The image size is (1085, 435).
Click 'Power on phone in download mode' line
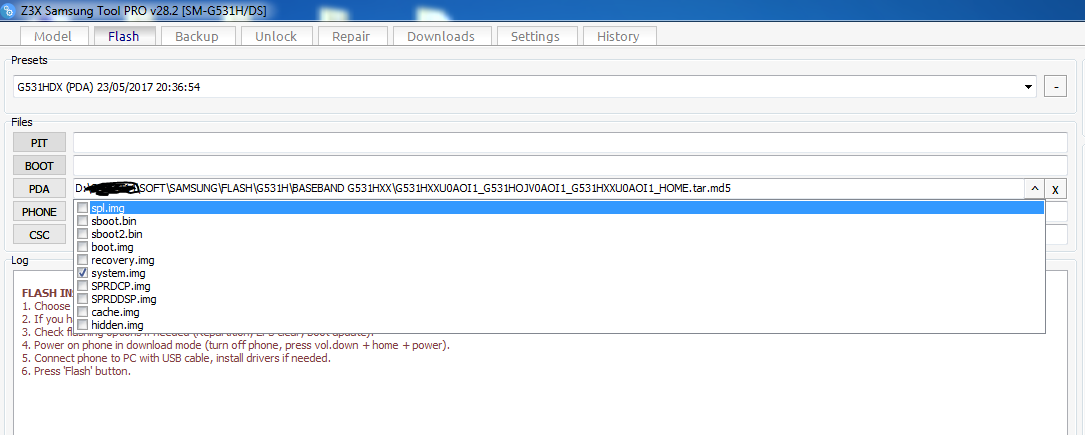click(x=236, y=345)
